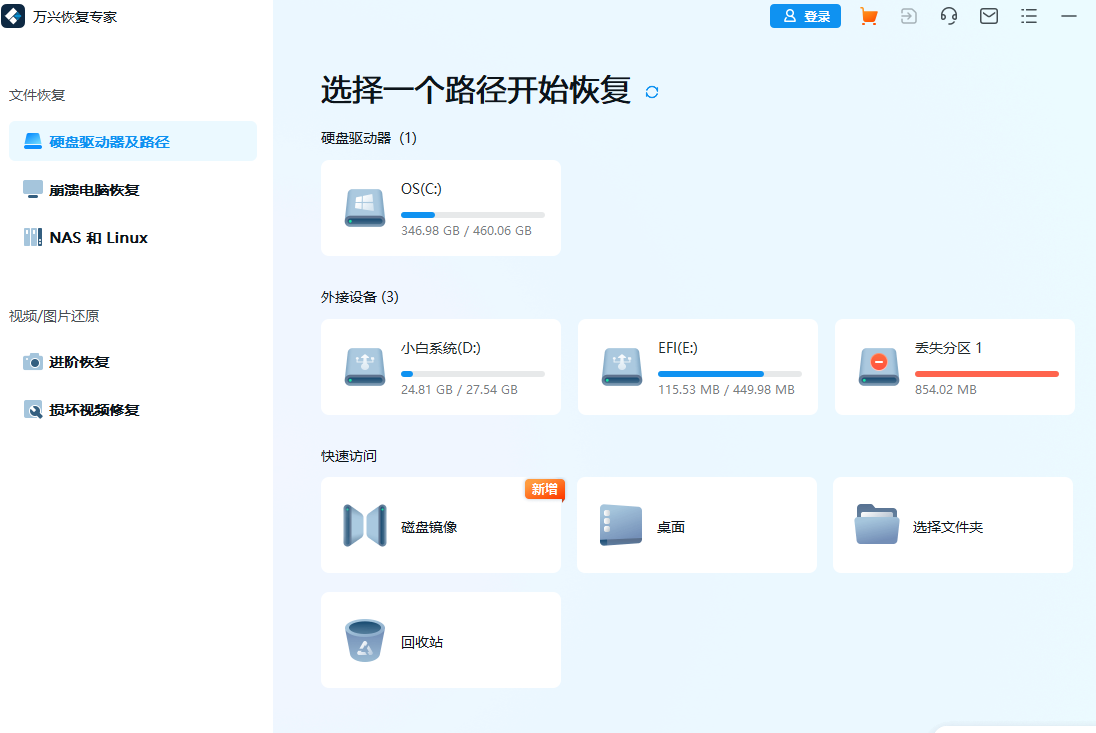1096x733 pixels.
Task: Open the 回收站 recycle bin recovery
Action: coord(440,640)
